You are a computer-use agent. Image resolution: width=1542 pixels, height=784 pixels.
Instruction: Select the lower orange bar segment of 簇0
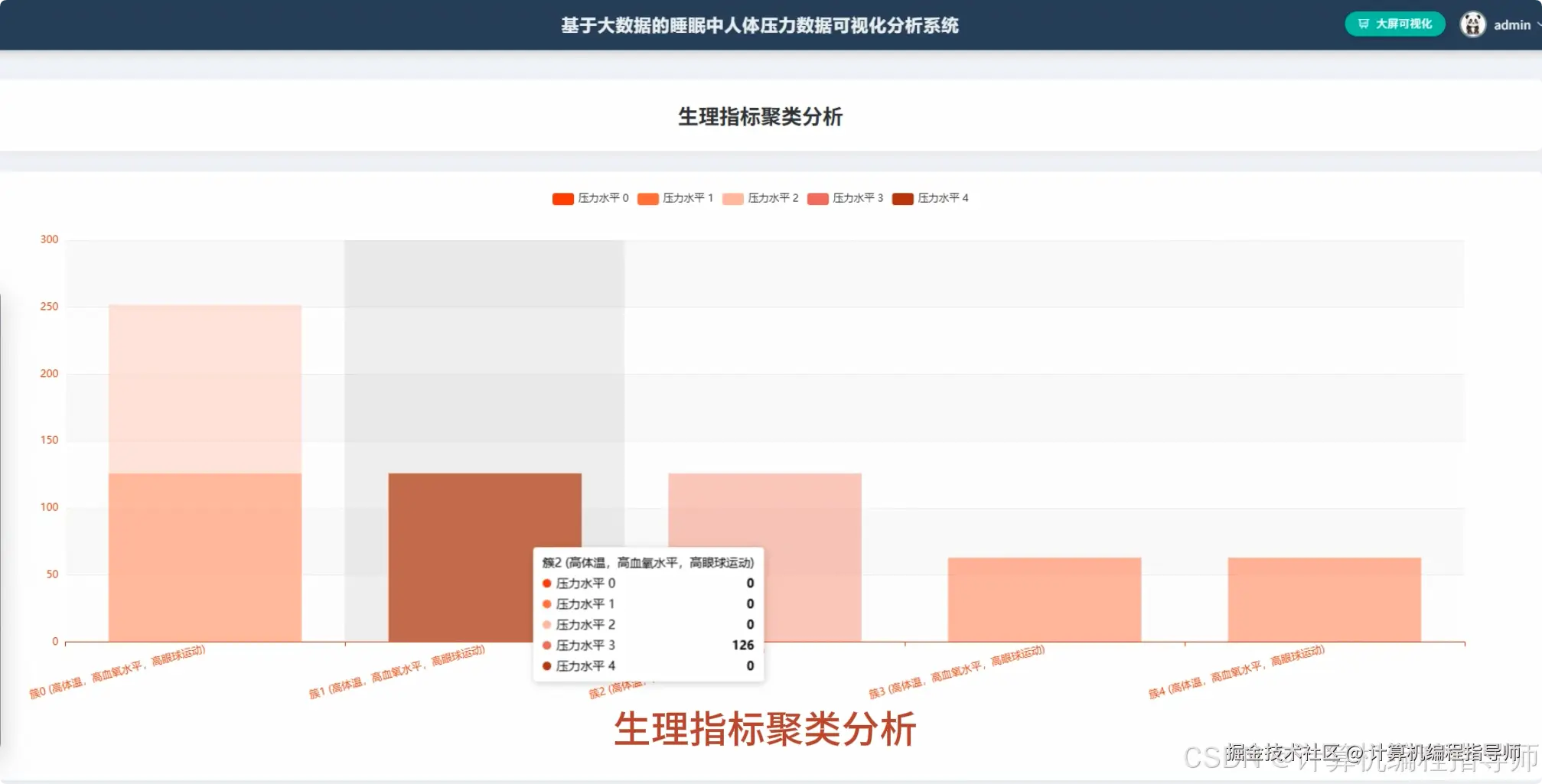click(205, 557)
